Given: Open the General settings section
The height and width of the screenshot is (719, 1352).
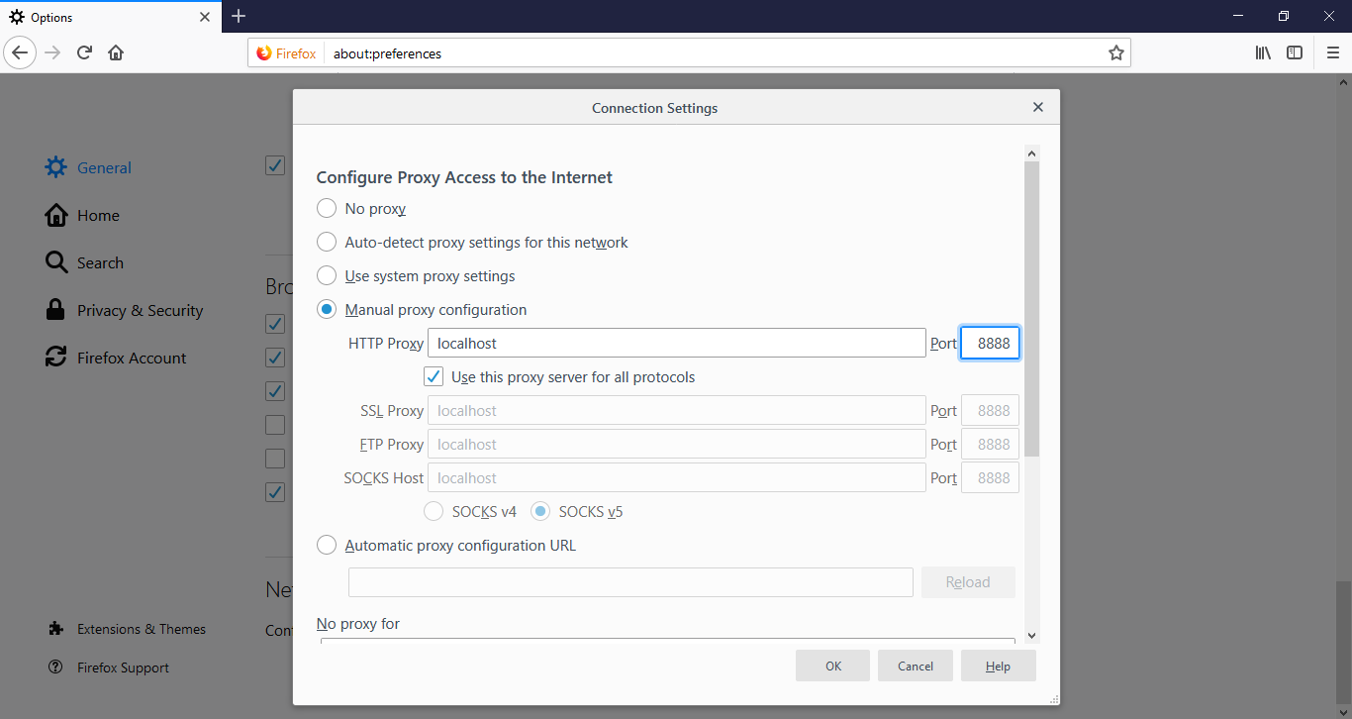Looking at the screenshot, I should point(103,167).
